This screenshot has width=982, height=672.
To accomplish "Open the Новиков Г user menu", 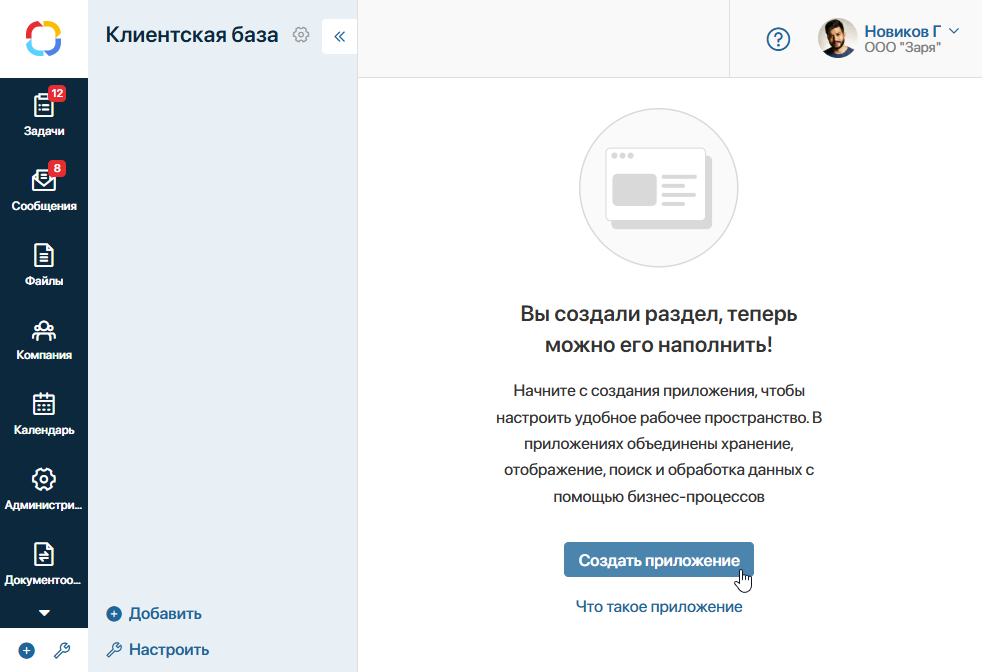I will [911, 31].
